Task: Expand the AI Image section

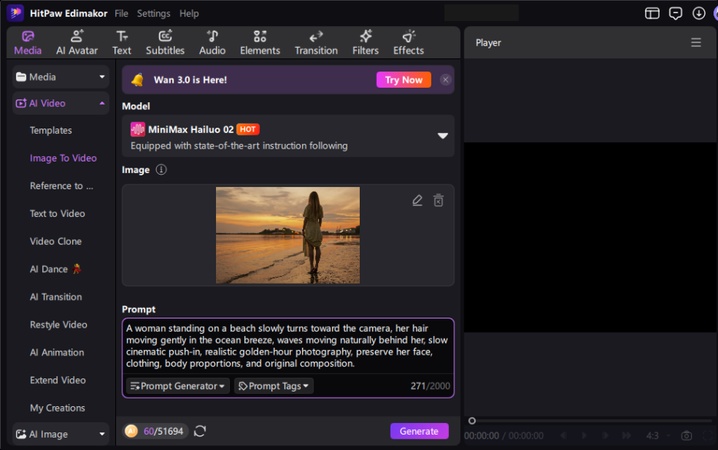Action: (x=61, y=434)
